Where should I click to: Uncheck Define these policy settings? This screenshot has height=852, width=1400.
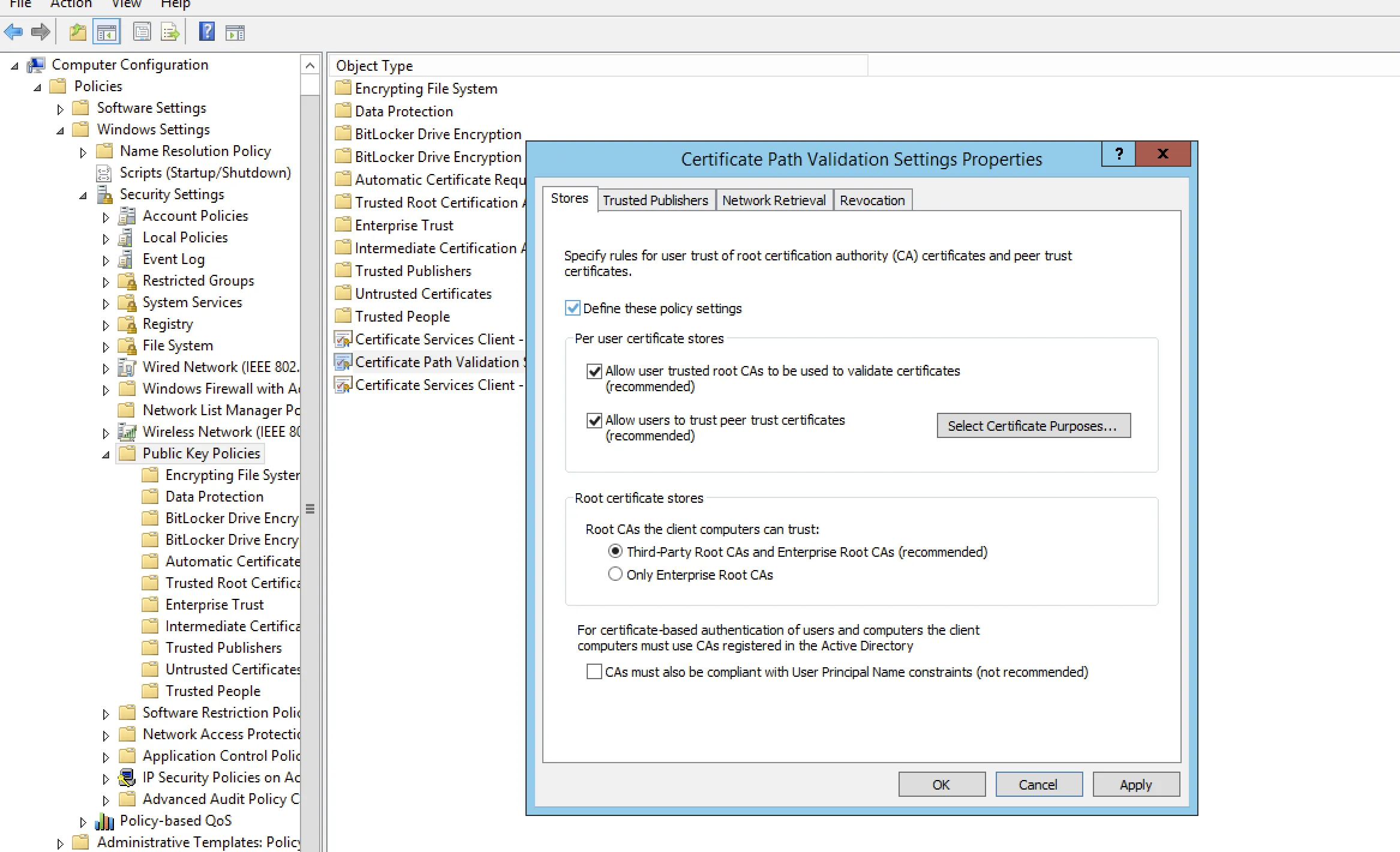coord(573,308)
